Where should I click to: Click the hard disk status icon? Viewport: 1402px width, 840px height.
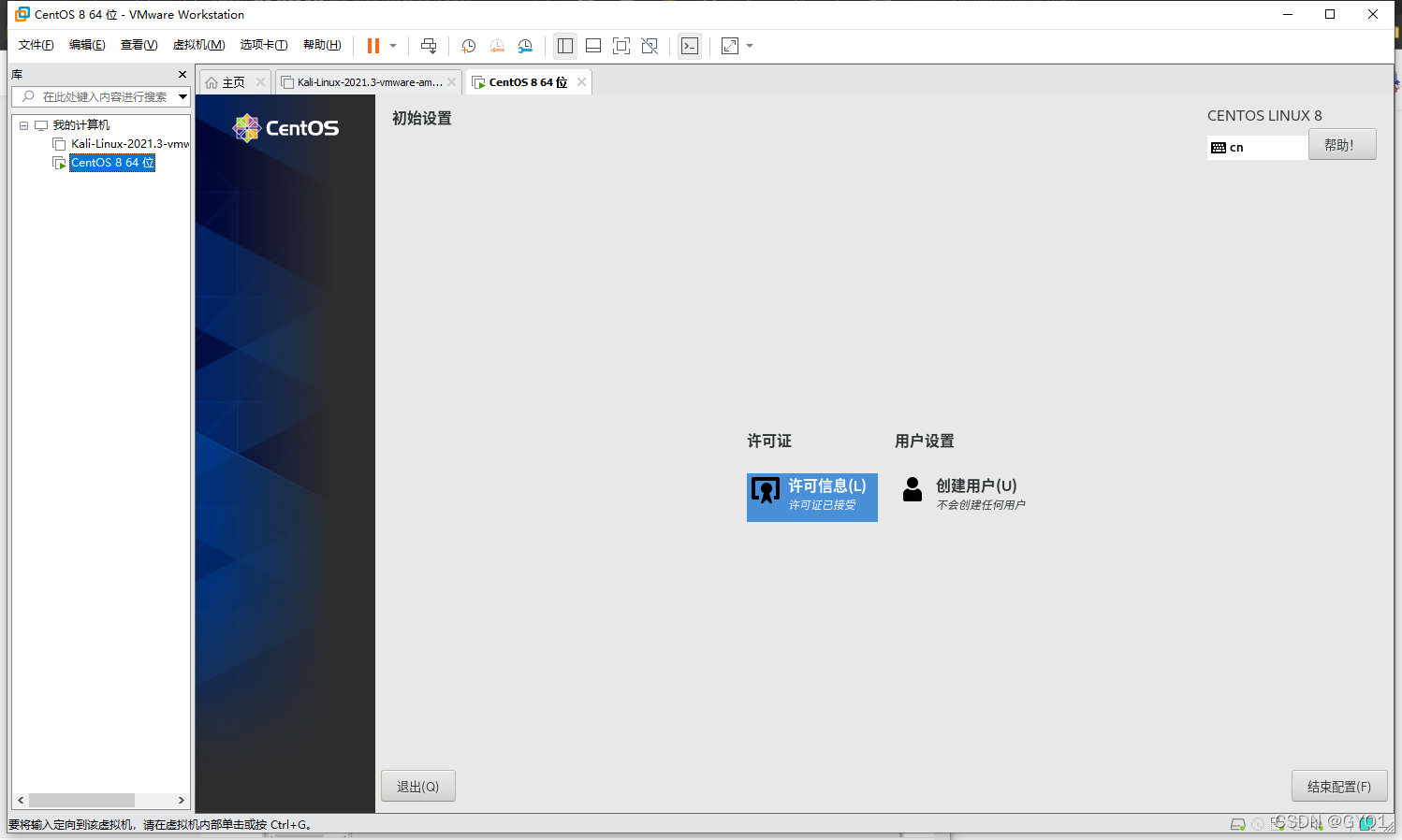(1239, 824)
